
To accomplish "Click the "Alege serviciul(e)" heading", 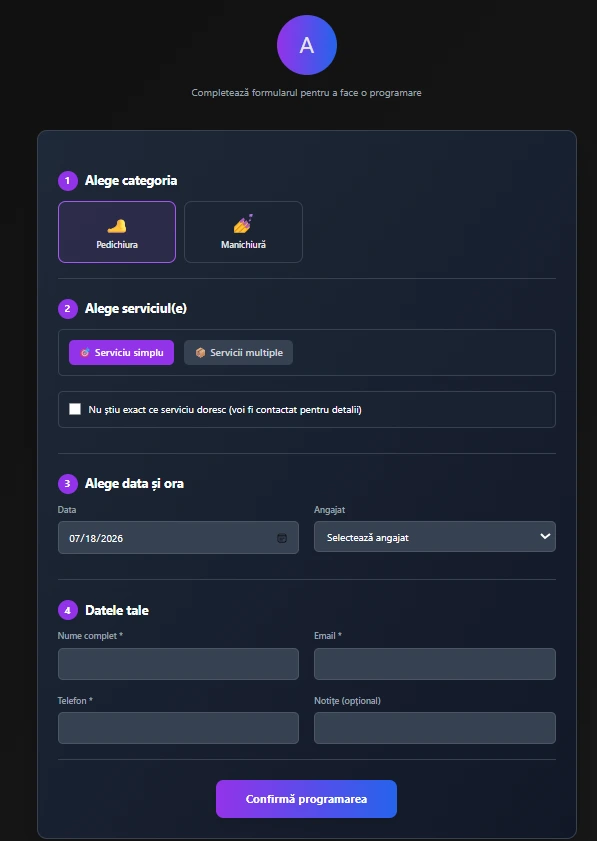I will pyautogui.click(x=136, y=308).
